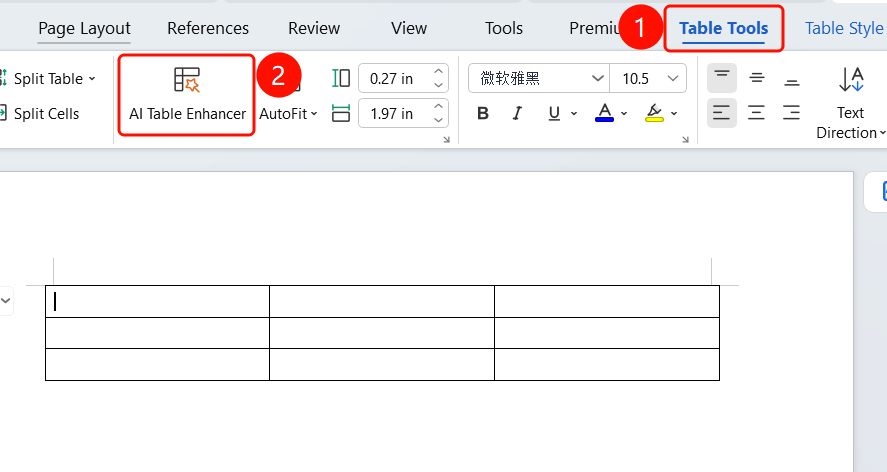The width and height of the screenshot is (887, 472).
Task: Open the font dialog launcher
Action: 685,139
